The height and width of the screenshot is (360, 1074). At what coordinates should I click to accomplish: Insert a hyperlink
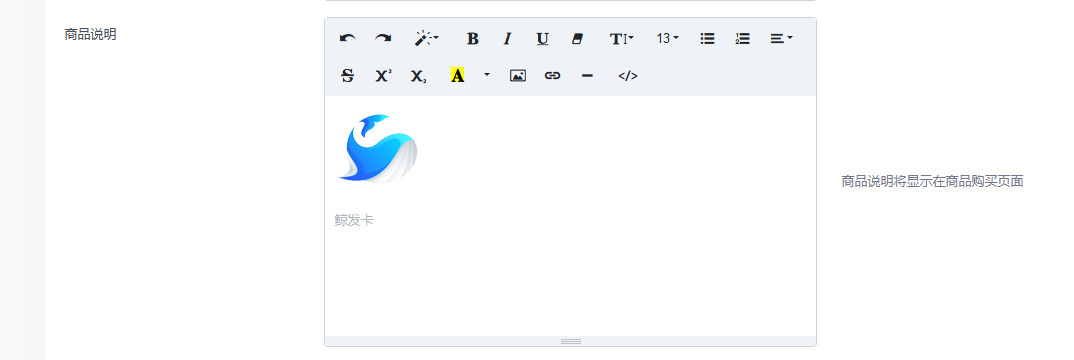click(x=552, y=75)
